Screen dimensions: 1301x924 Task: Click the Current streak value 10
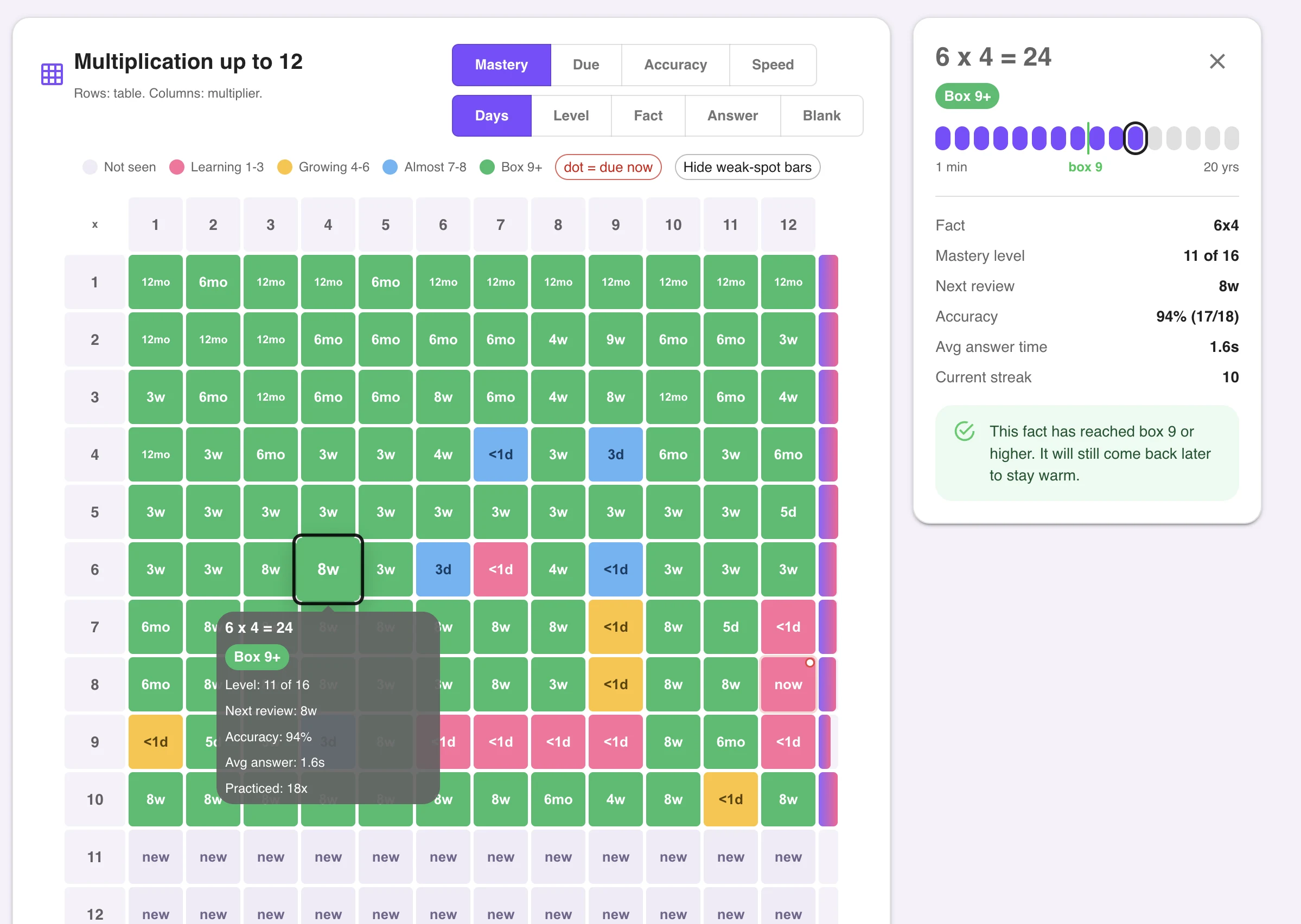point(1230,377)
